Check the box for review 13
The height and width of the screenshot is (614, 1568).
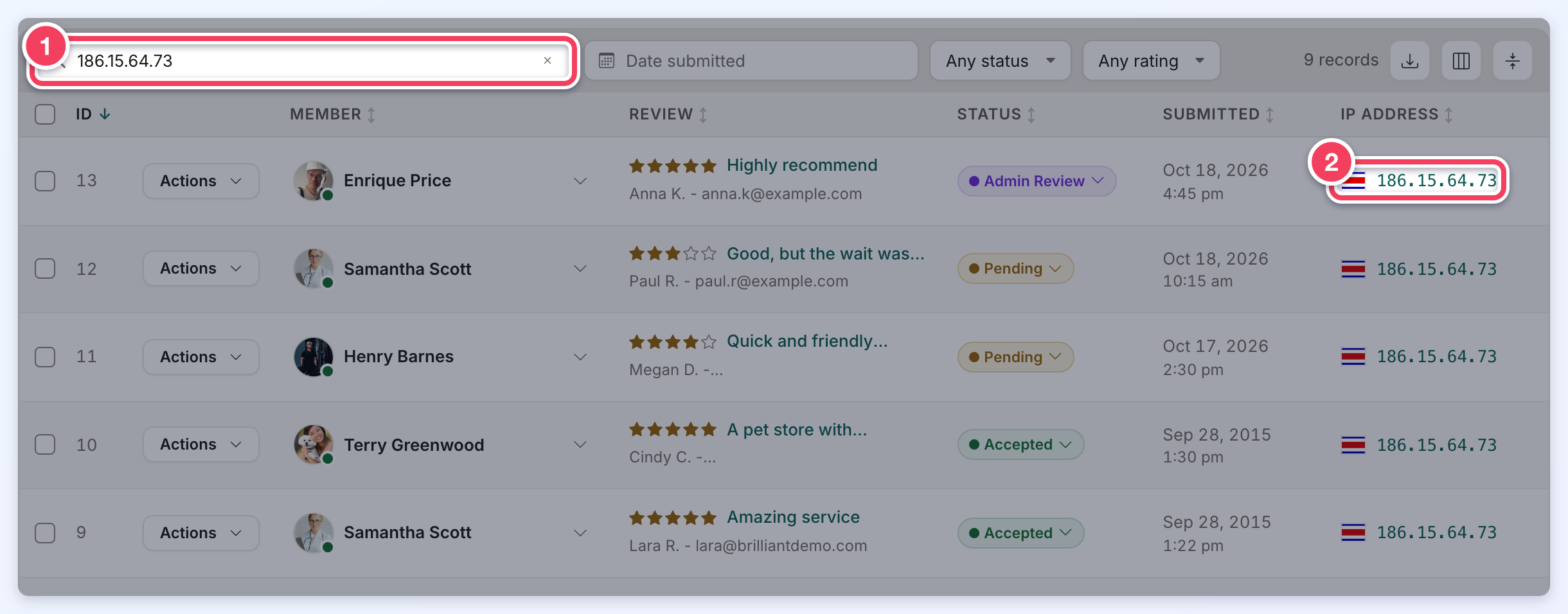[45, 181]
